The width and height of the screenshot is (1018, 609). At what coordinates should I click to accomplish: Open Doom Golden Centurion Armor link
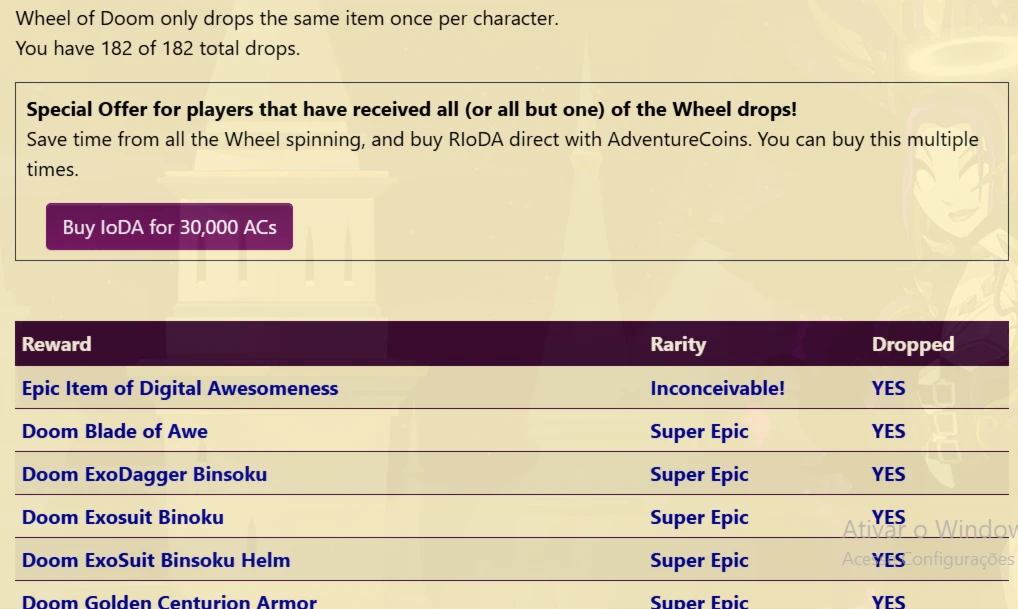tap(169, 601)
